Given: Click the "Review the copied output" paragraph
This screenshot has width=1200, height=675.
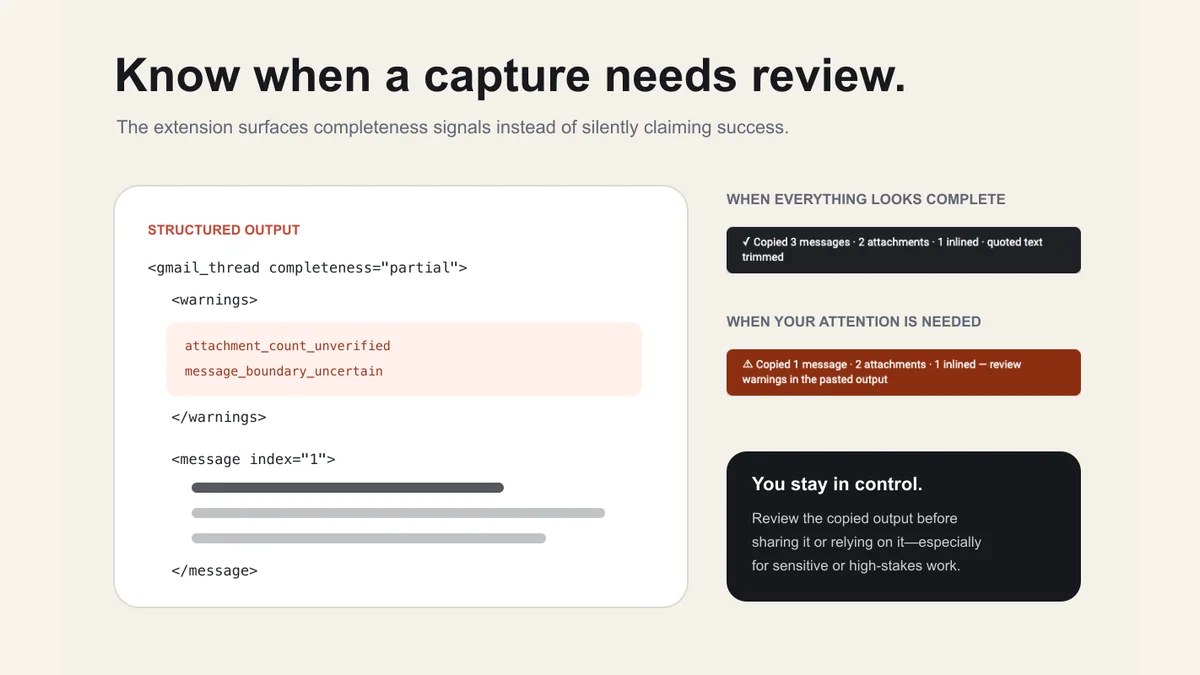Looking at the screenshot, I should point(867,542).
